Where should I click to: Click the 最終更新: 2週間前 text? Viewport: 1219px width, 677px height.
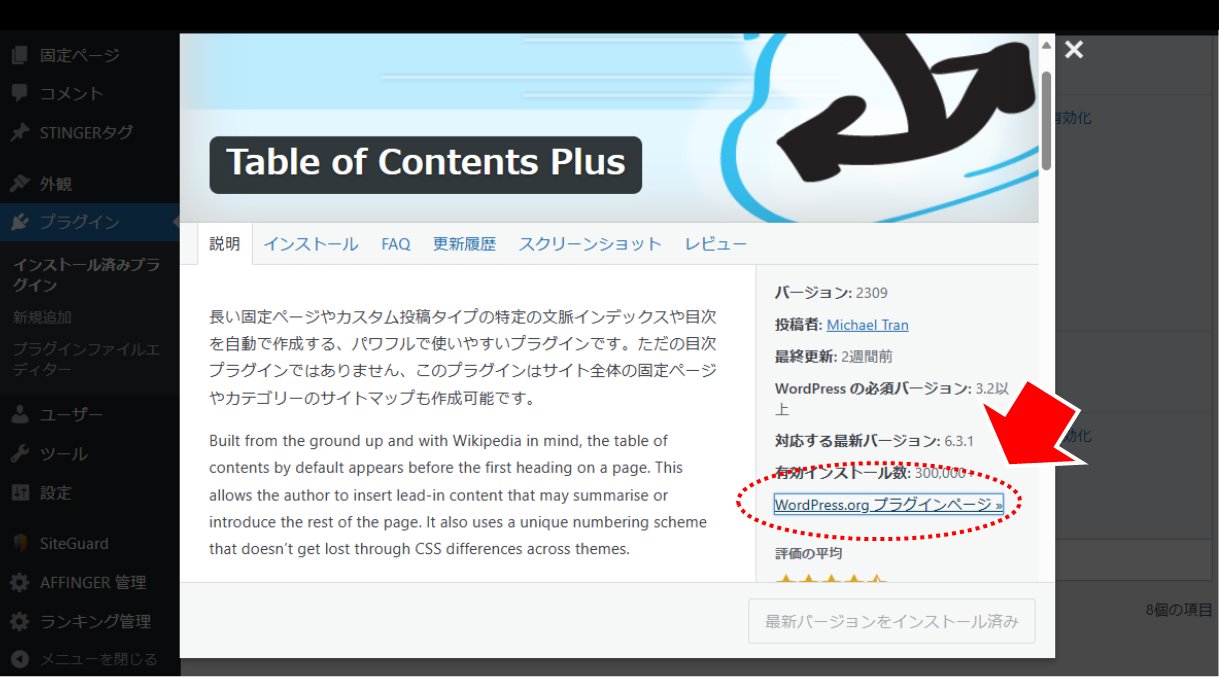click(x=834, y=356)
